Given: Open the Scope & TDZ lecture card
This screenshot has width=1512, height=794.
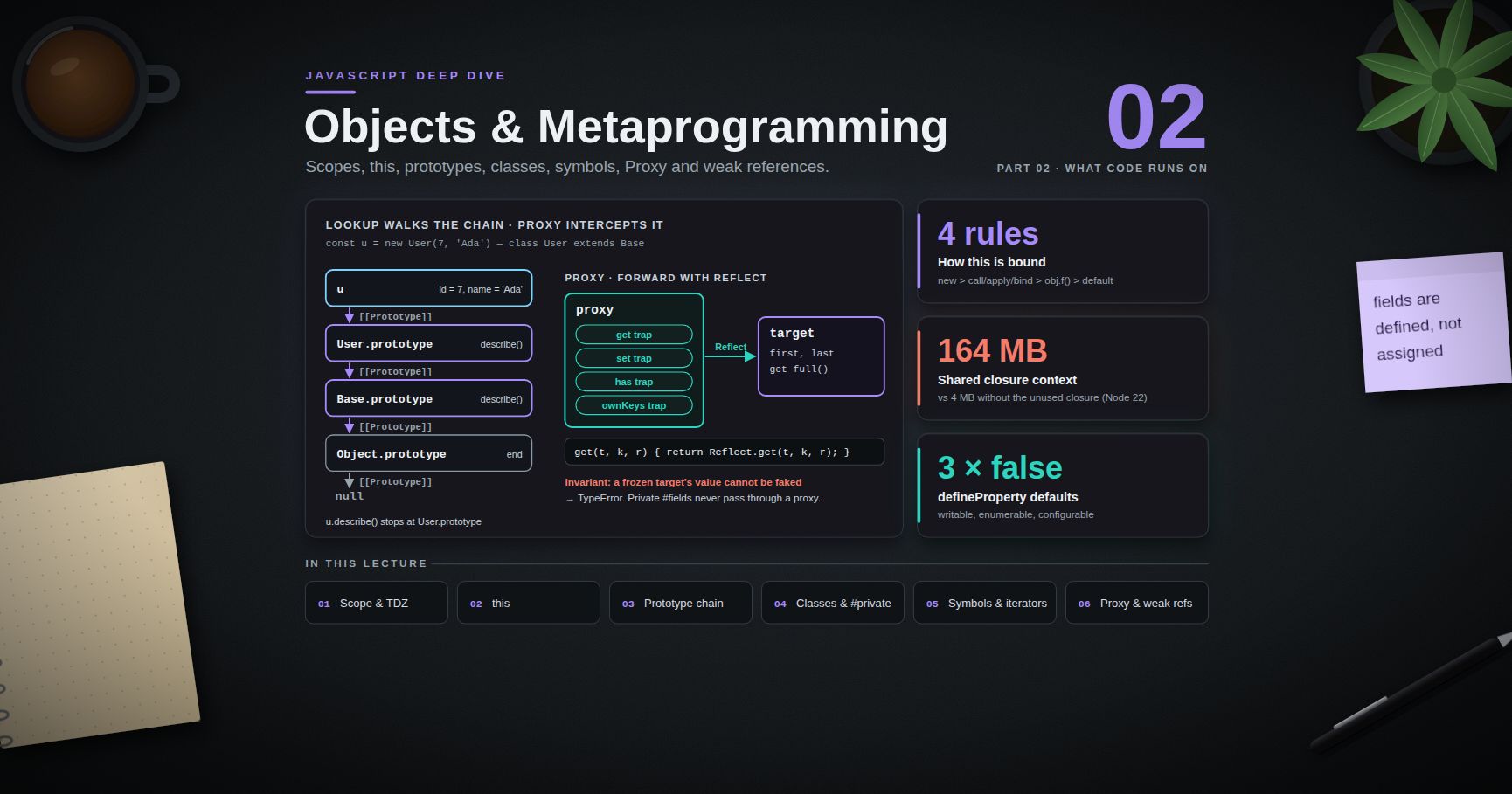Looking at the screenshot, I should coord(376,603).
